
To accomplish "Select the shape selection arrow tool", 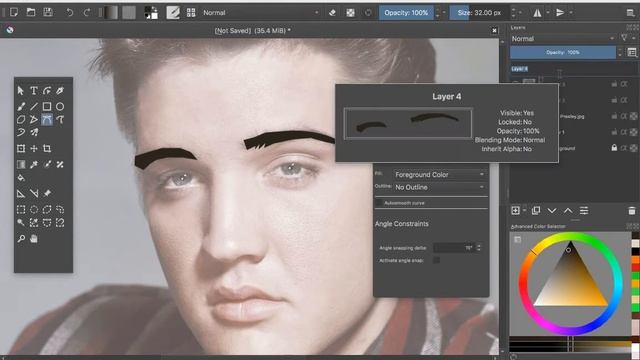I will [21, 91].
